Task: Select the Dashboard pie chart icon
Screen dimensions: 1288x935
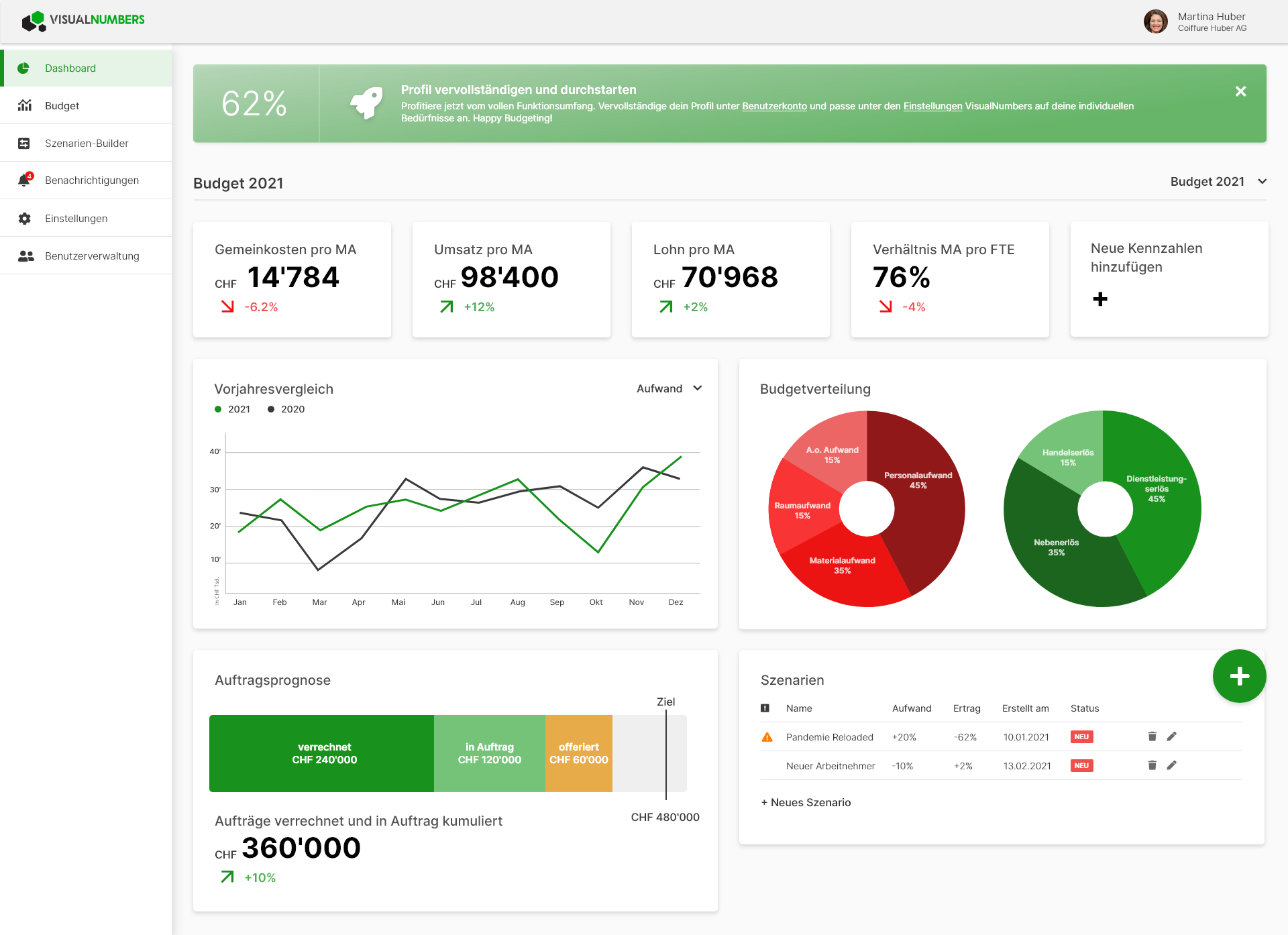Action: click(x=23, y=68)
